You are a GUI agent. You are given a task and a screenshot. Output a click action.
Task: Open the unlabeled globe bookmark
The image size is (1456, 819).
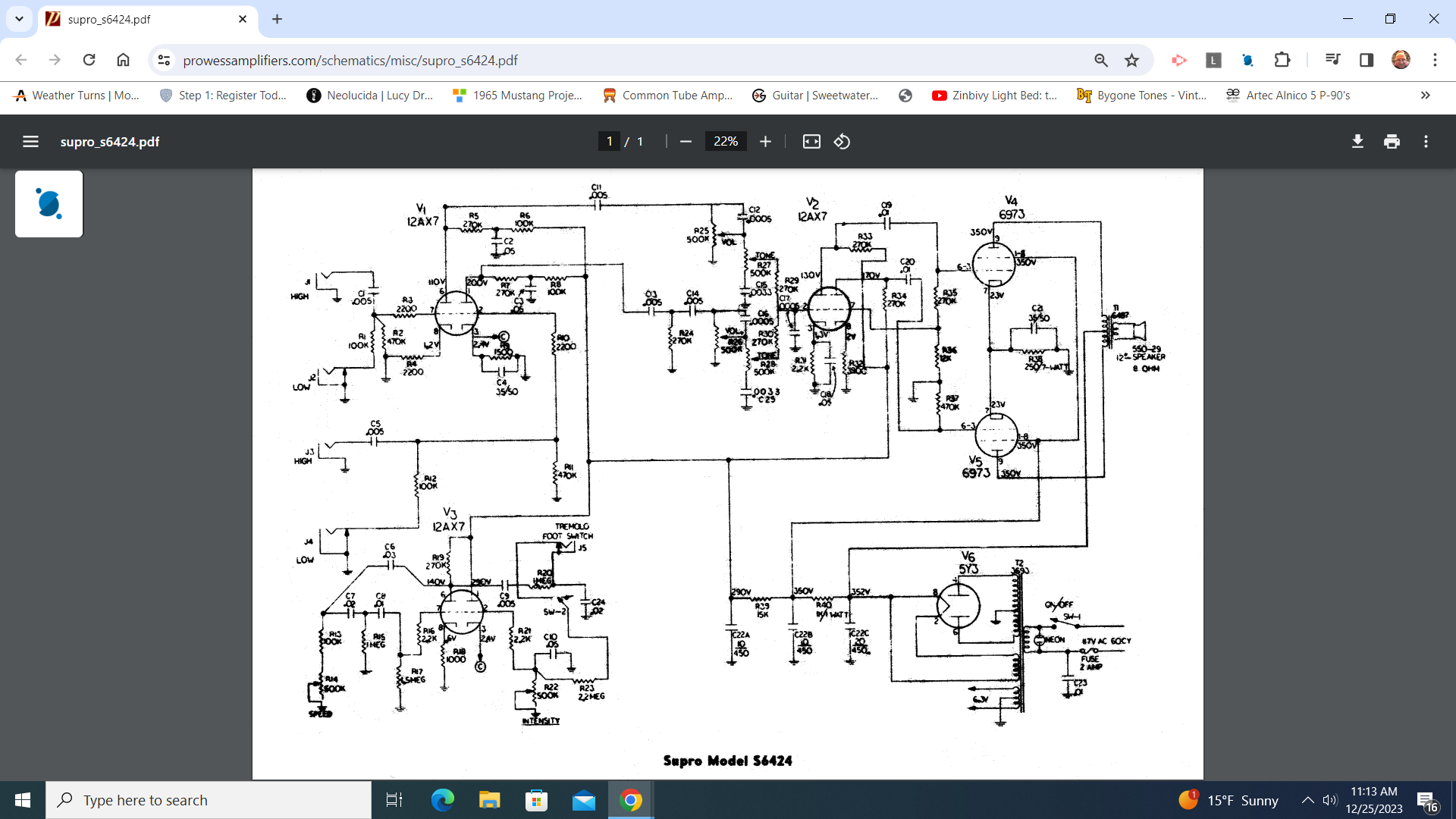tap(905, 96)
